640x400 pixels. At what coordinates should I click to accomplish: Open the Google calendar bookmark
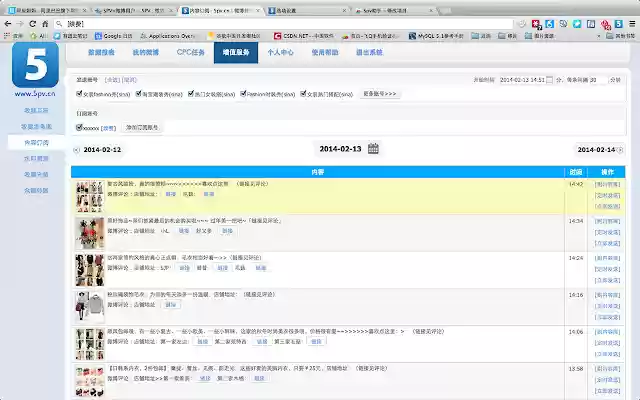coord(113,36)
